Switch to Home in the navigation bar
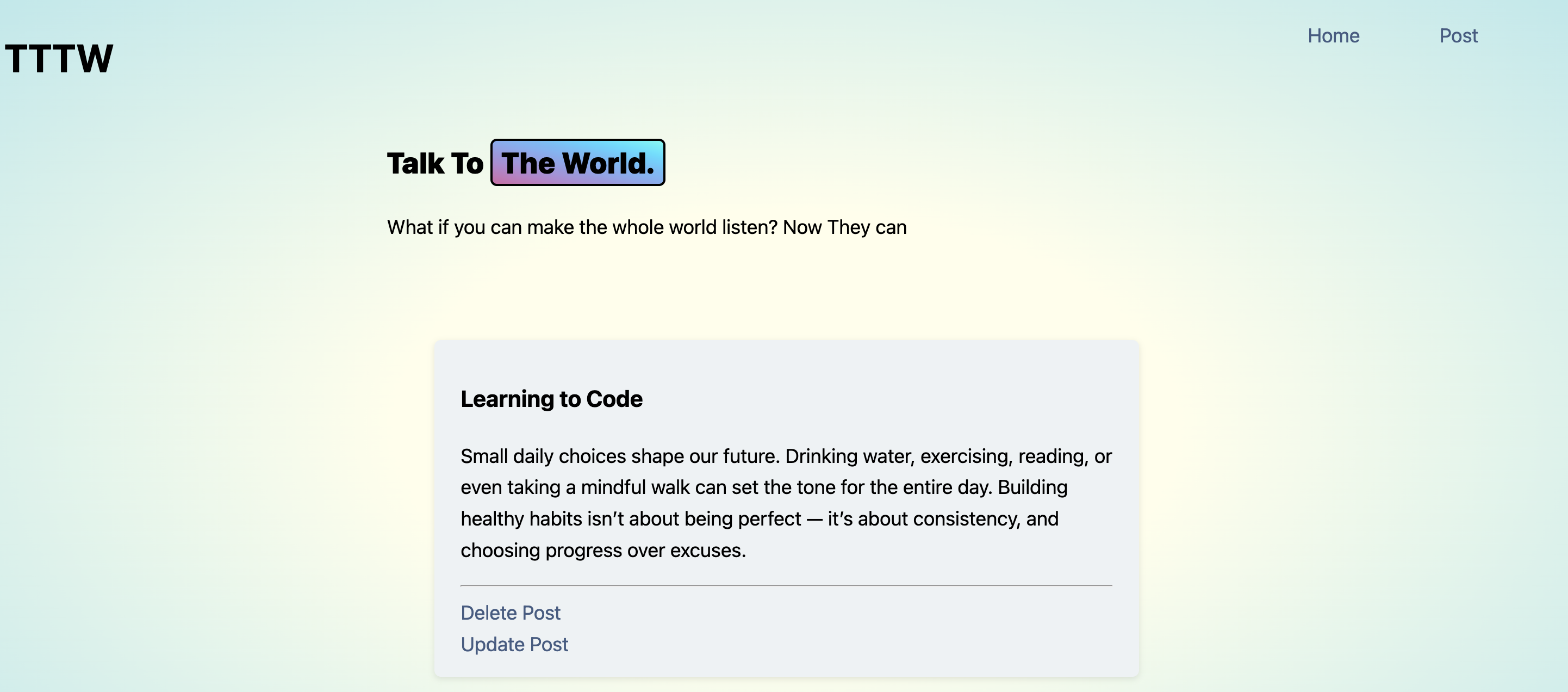1568x692 pixels. pyautogui.click(x=1333, y=35)
